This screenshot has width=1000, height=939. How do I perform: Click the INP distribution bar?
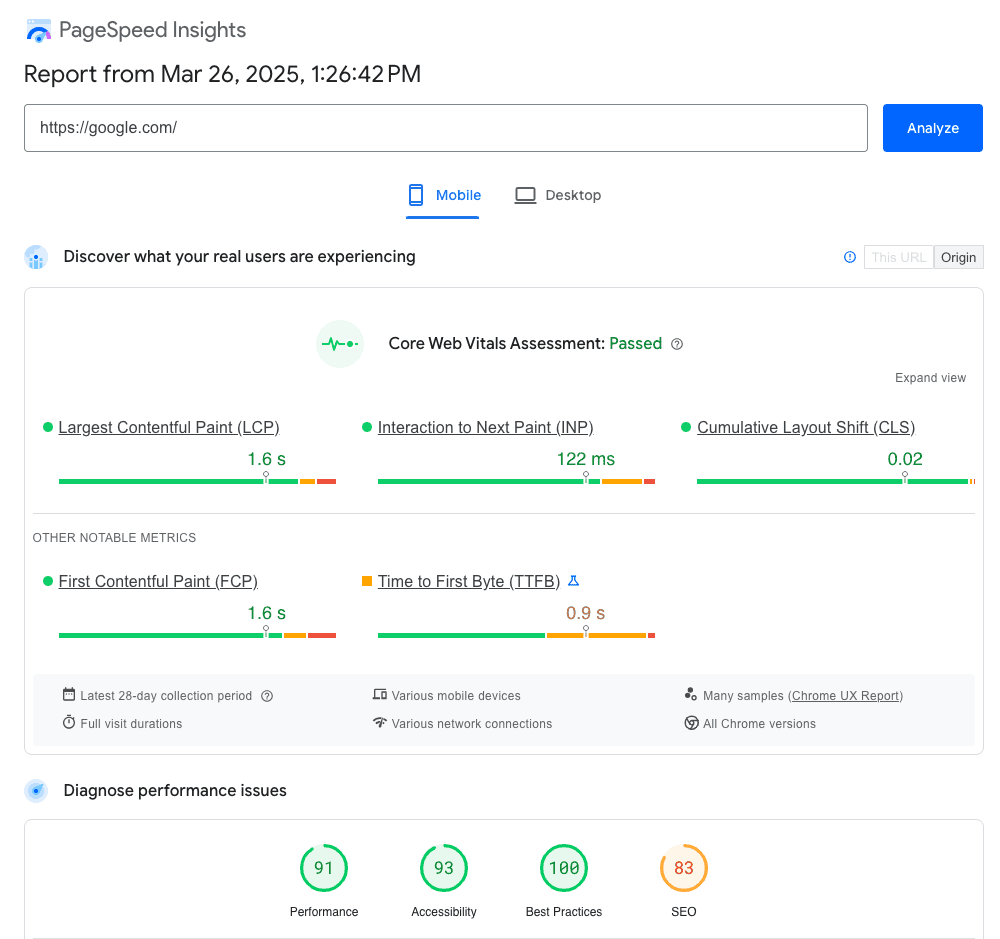coord(517,482)
